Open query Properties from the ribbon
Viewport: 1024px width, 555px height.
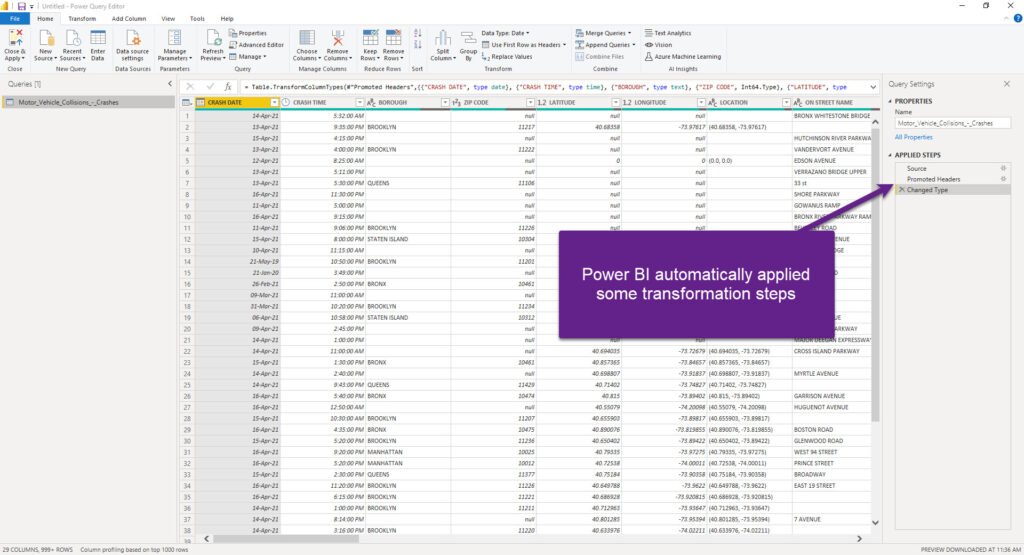click(248, 33)
